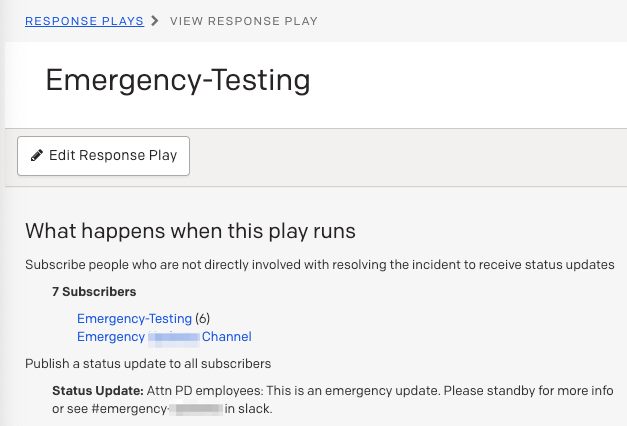This screenshot has width=627, height=426.
Task: Open the Emergency Channel subscriber link
Action: (x=164, y=337)
